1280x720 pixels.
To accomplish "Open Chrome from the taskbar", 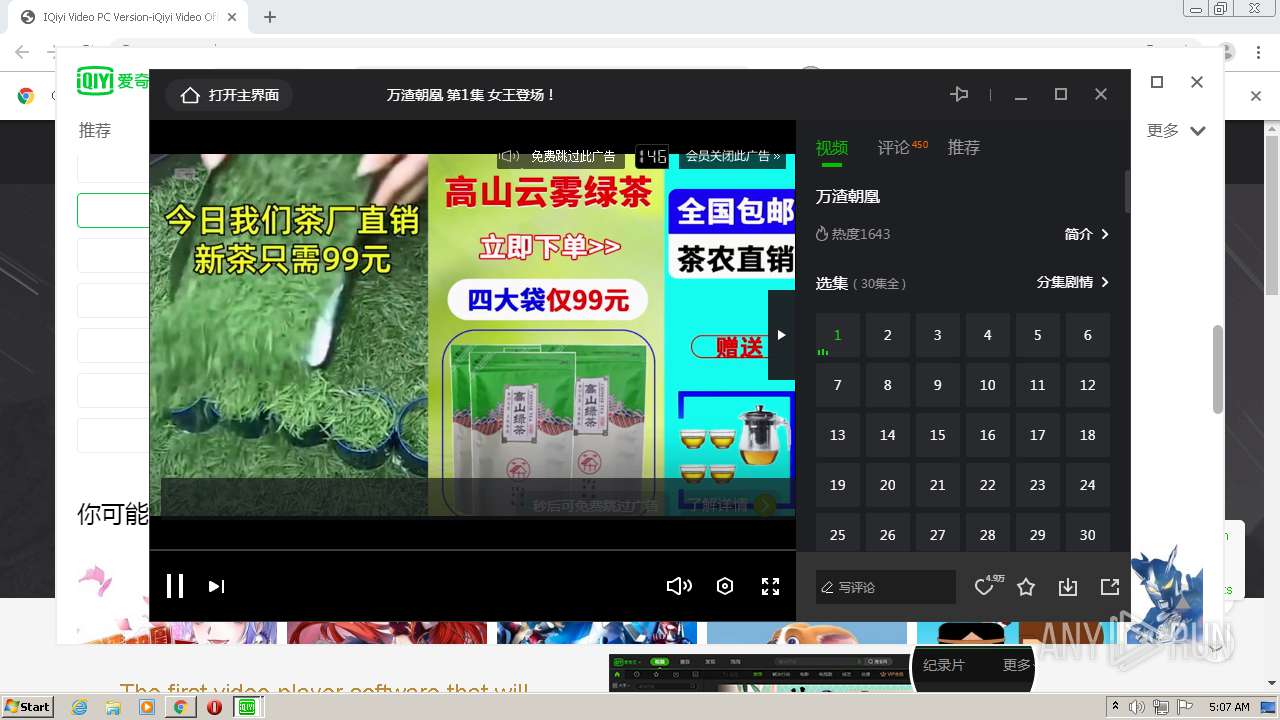I will point(180,707).
